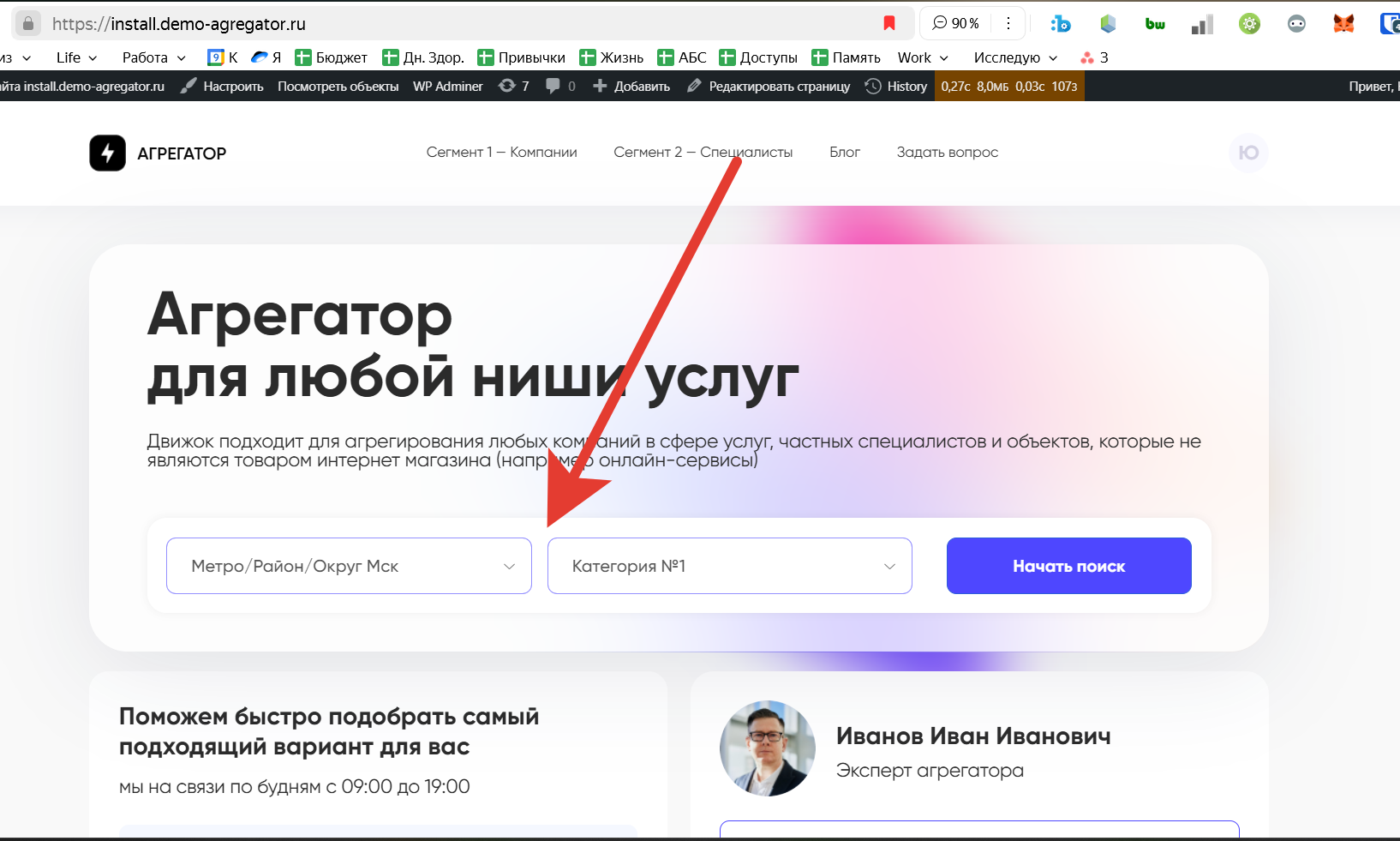The width and height of the screenshot is (1400, 841).
Task: Click the user avatar circle labeled Ю
Action: (1248, 153)
